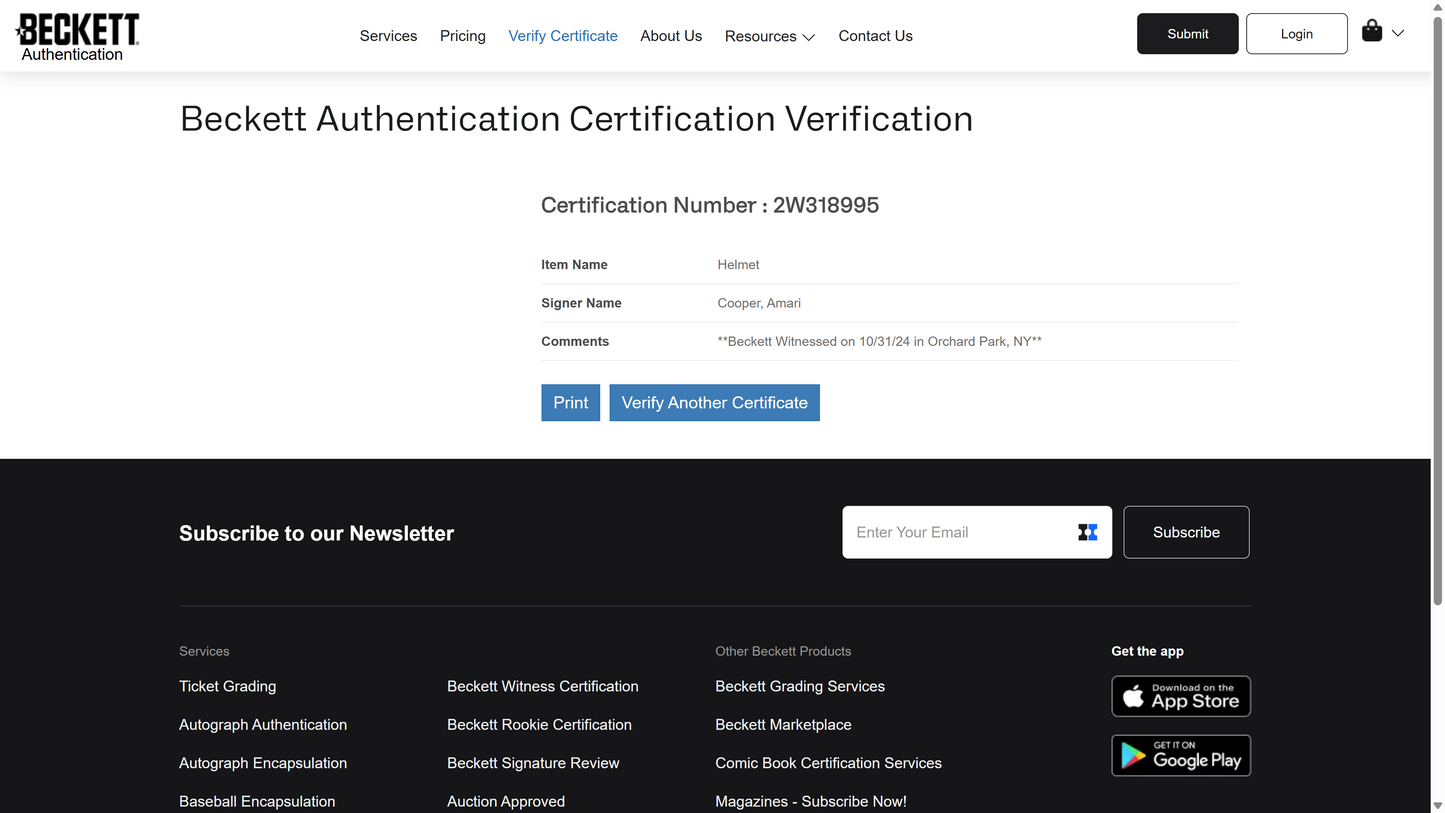The image size is (1445, 813).
Task: Click the Beckett Witnessed comment text
Action: click(880, 341)
